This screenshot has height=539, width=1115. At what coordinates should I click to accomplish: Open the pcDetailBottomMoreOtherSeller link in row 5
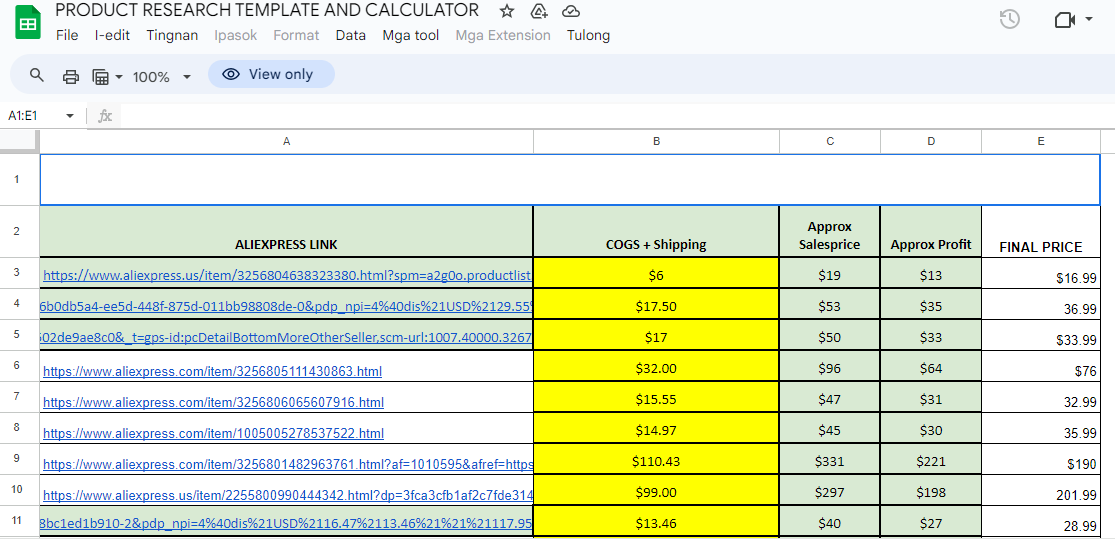(x=286, y=338)
